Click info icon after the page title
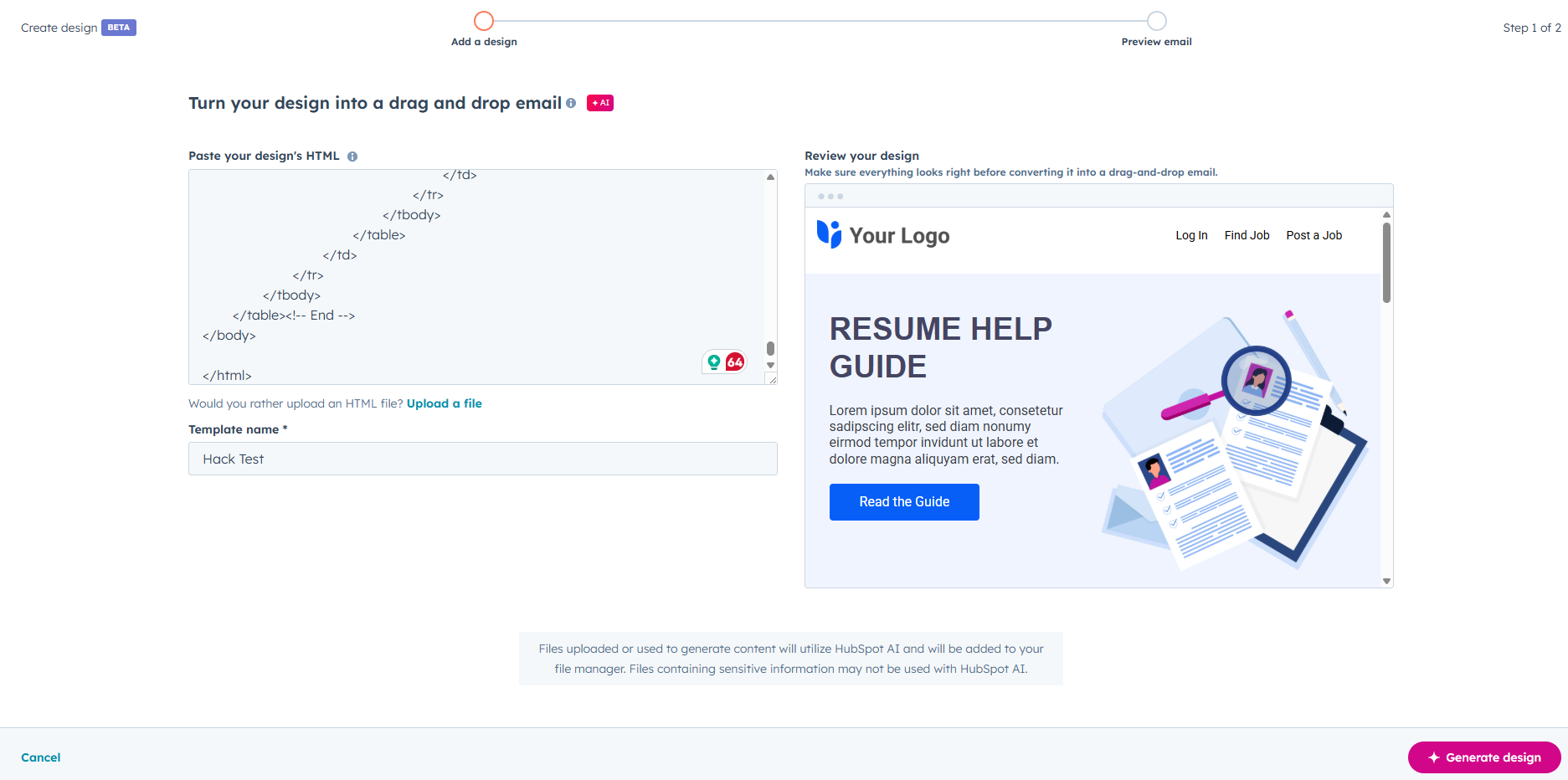1568x780 pixels. tap(571, 103)
